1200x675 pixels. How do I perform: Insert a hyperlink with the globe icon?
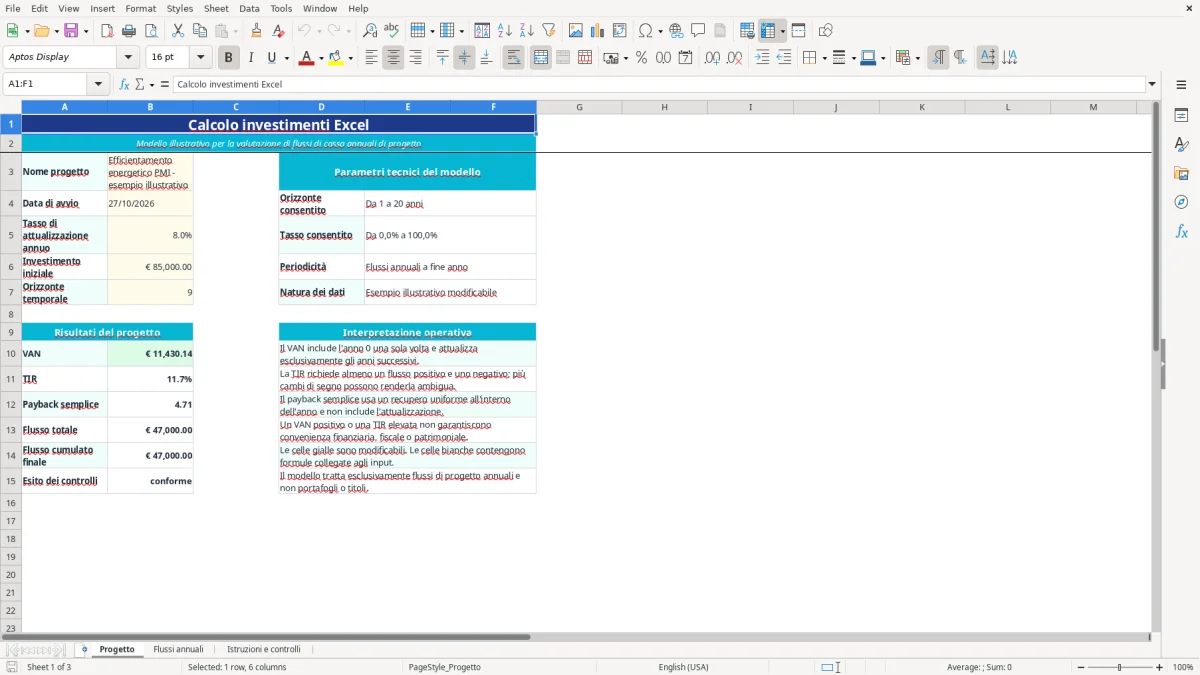pos(677,31)
